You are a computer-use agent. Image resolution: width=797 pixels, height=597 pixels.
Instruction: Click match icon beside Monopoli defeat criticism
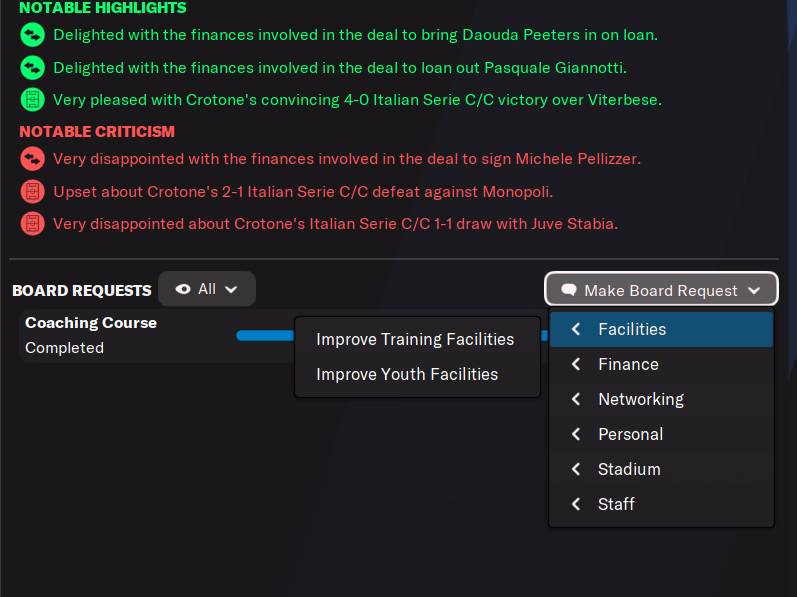click(33, 191)
